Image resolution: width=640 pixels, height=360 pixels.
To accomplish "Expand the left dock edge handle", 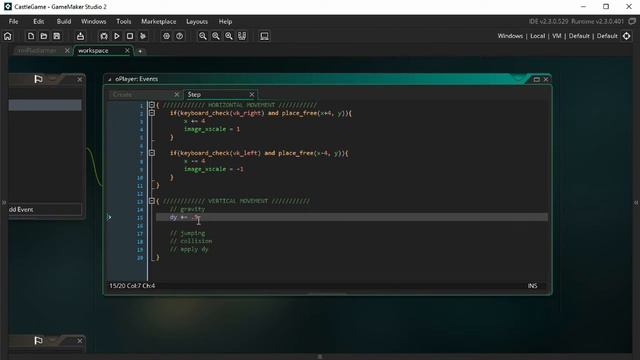I will click(x=4, y=202).
